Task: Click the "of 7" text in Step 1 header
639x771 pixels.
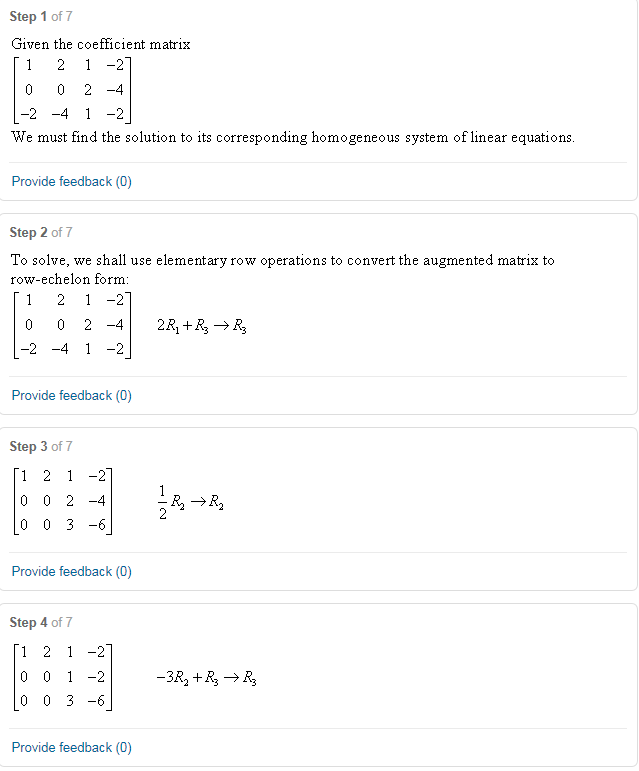Action: pos(62,16)
